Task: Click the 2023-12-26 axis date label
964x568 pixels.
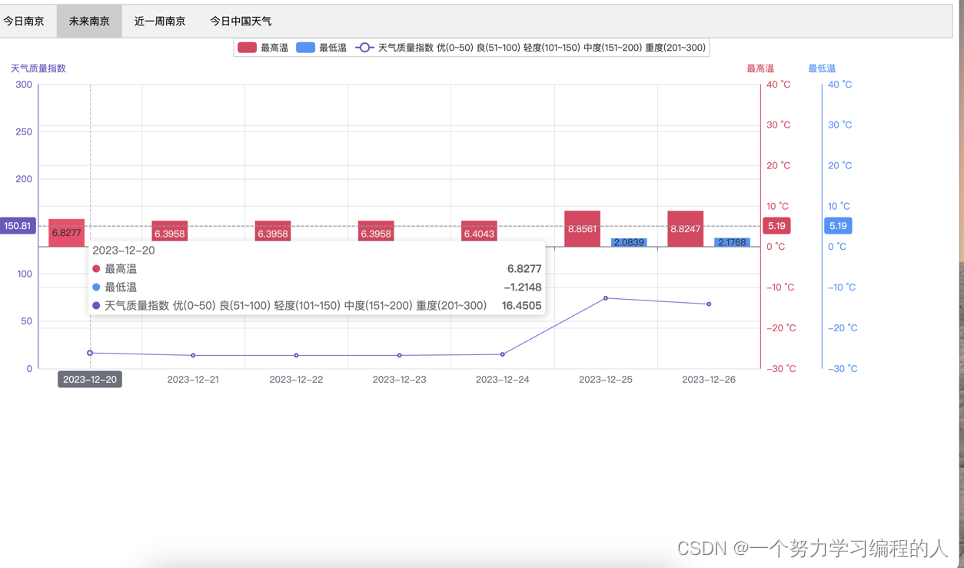Action: pos(709,379)
